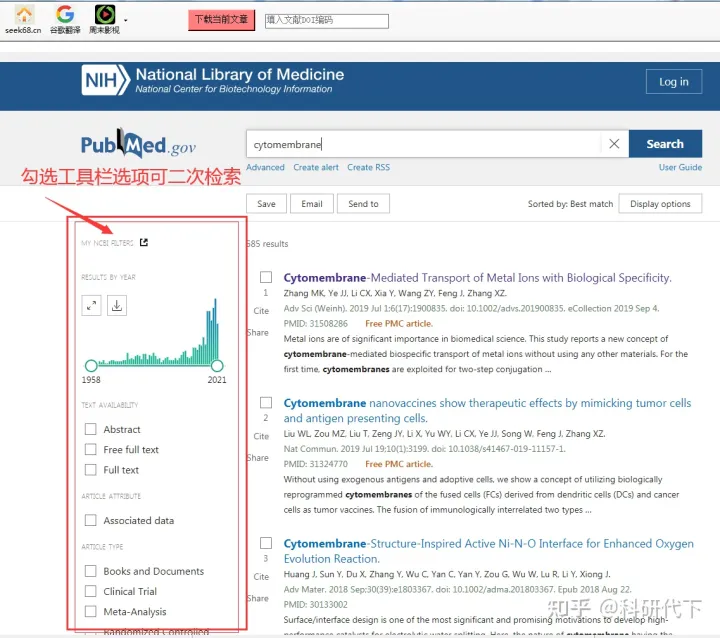Click the Save results button
This screenshot has width=720, height=638.
coord(266,203)
